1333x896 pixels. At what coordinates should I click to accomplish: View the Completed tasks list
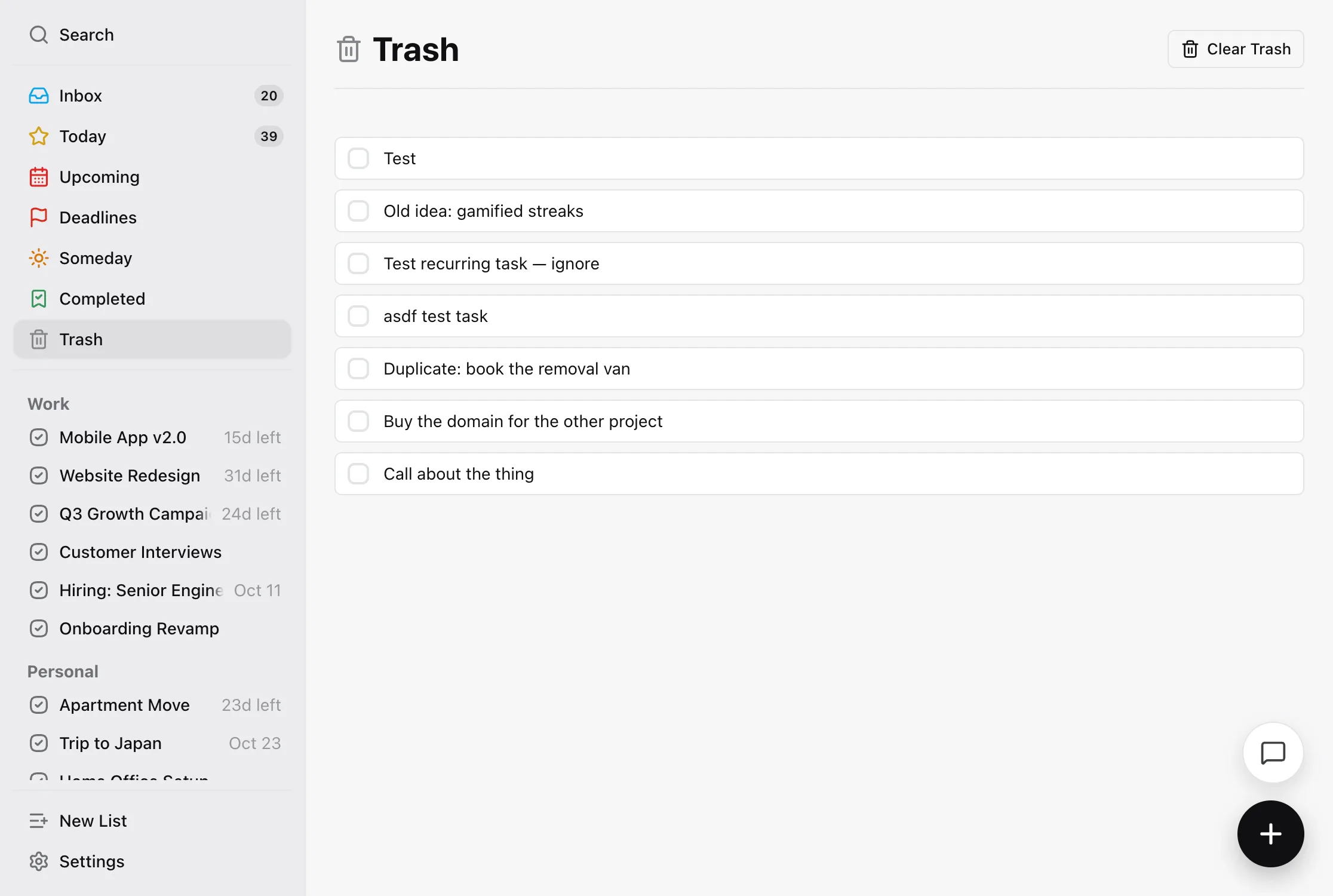[152, 299]
